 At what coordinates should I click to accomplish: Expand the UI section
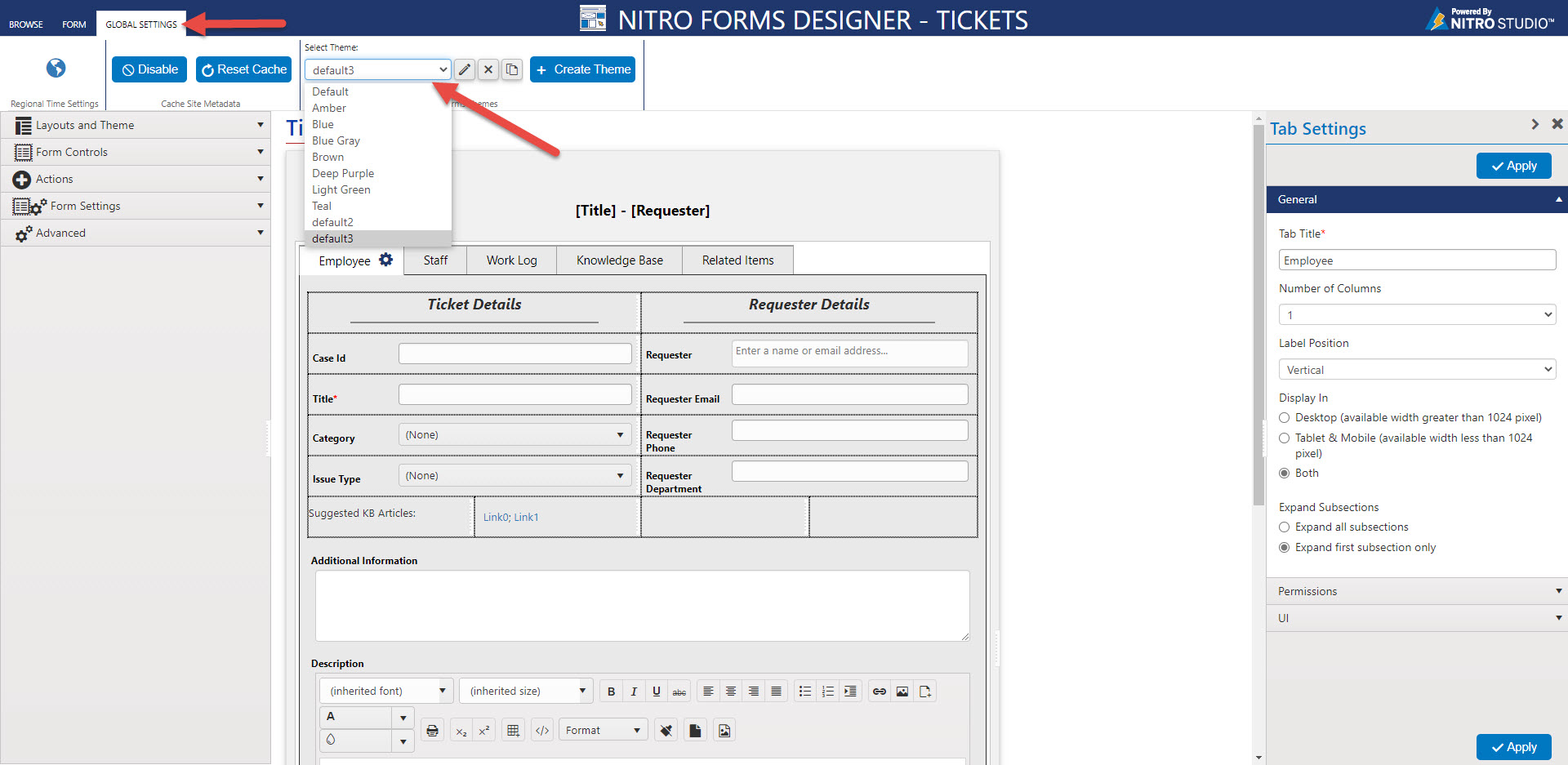[1417, 618]
